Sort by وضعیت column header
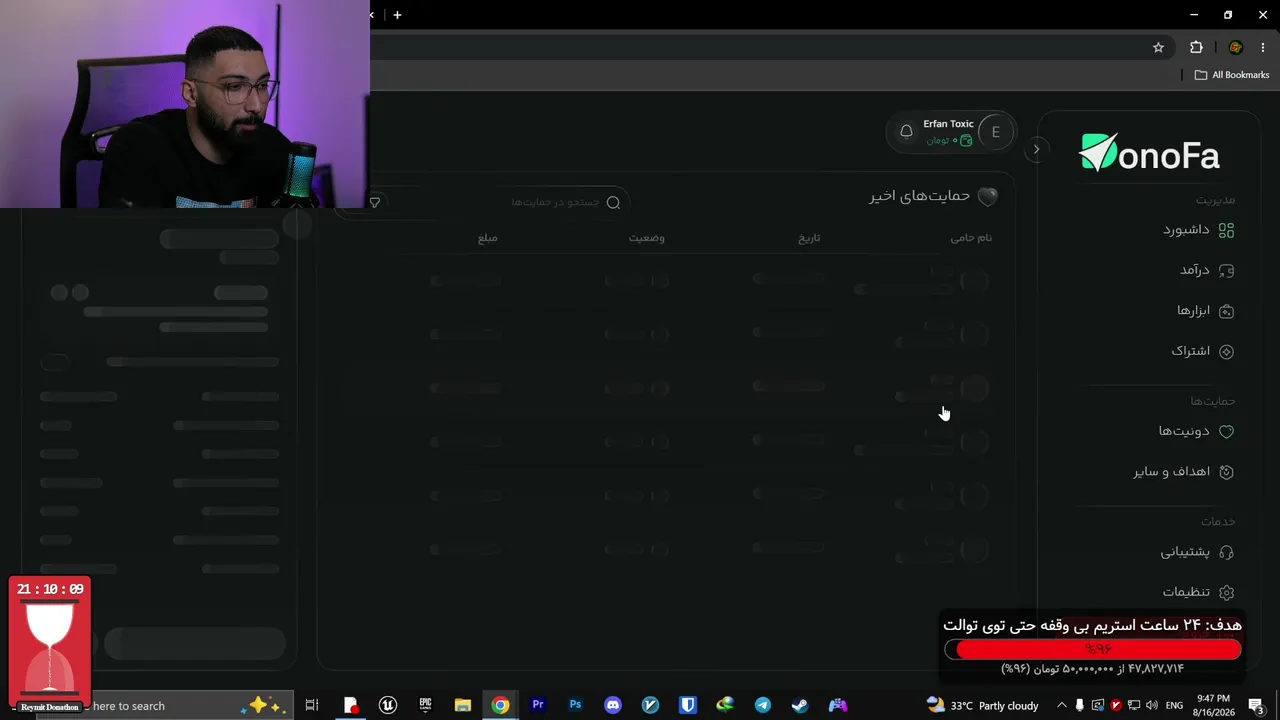 647,238
